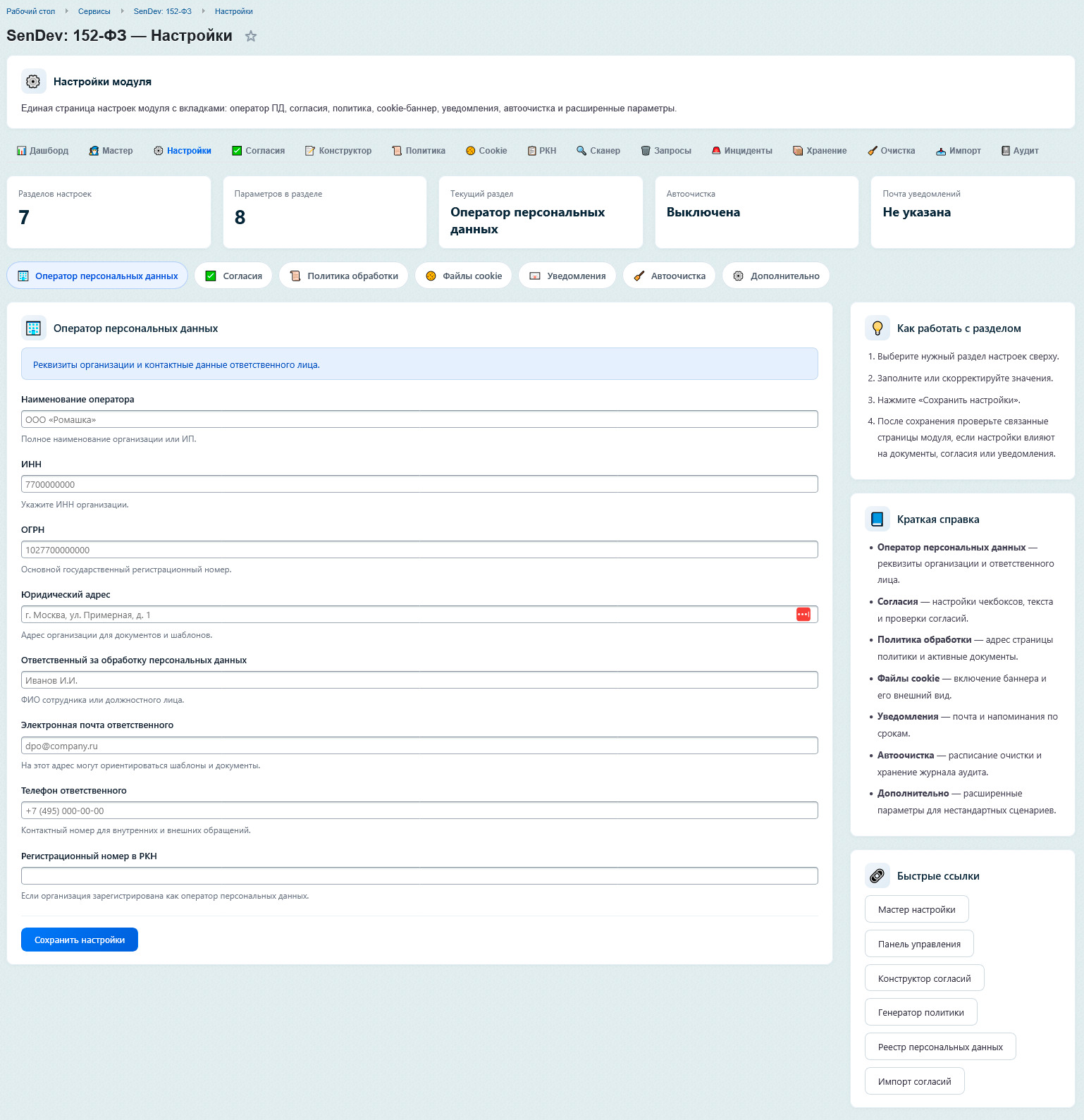Click the Incidents siren icon

[x=716, y=151]
